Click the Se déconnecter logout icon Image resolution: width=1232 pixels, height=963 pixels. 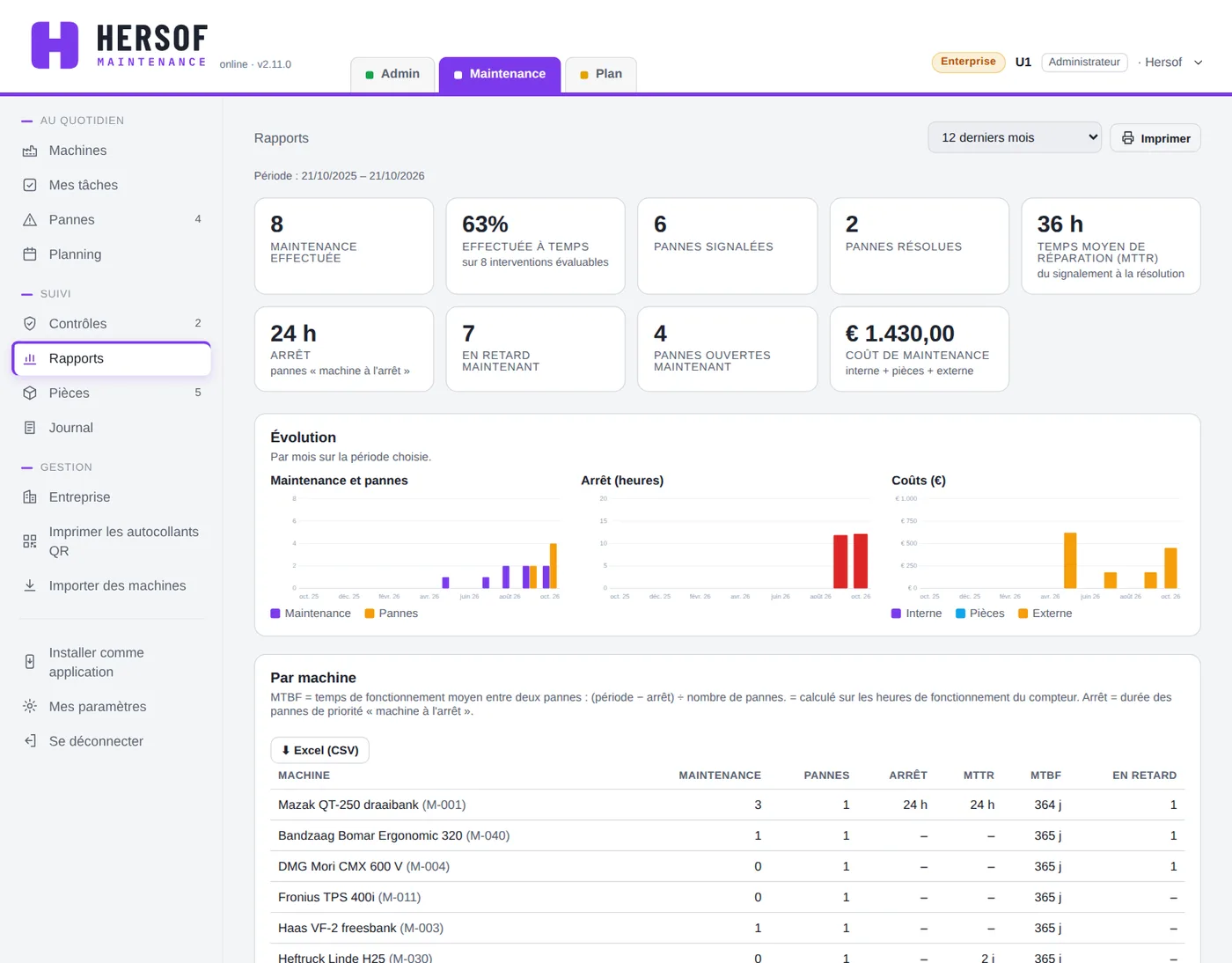click(30, 741)
